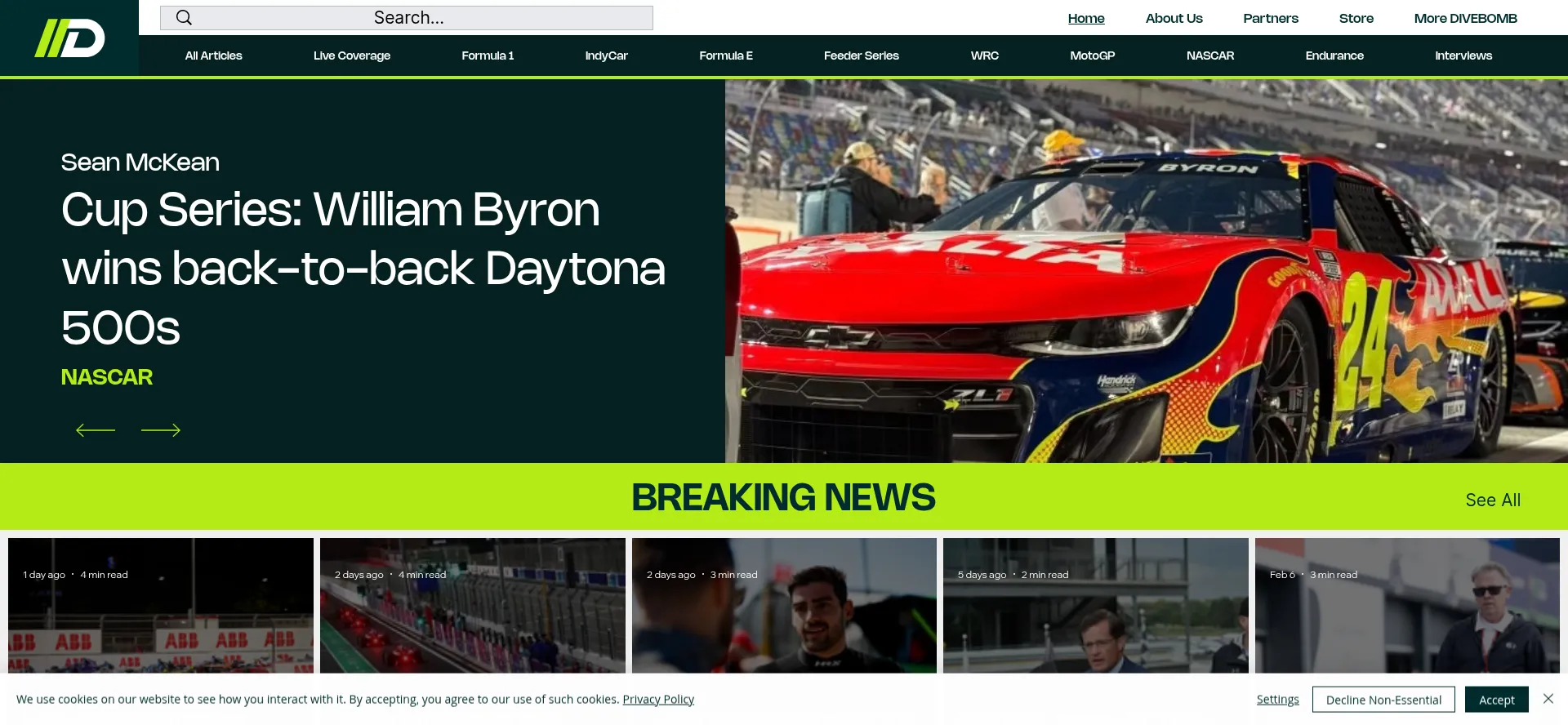Open the NASCAR nav section

point(1209,56)
